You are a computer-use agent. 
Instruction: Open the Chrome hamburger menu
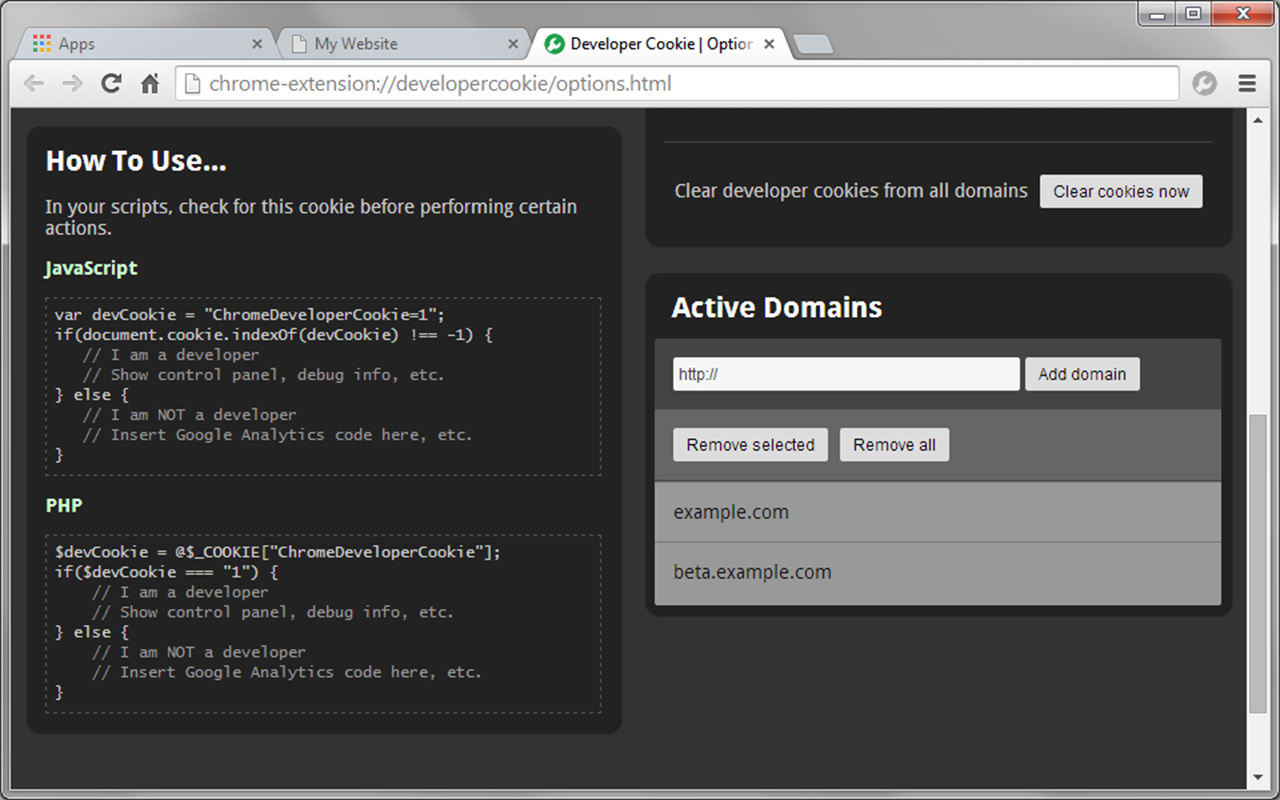pyautogui.click(x=1247, y=84)
